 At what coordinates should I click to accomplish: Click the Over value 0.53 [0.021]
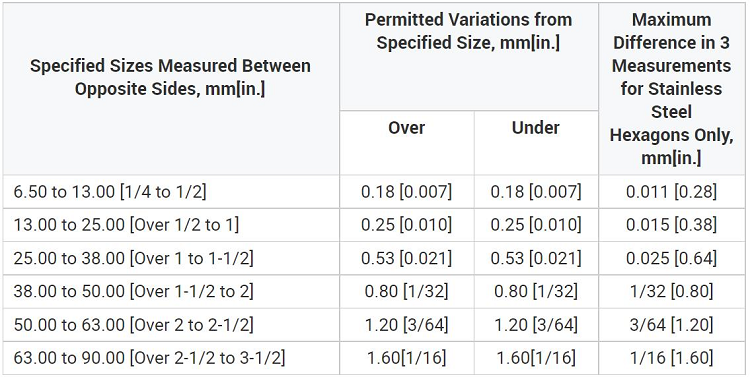[406, 258]
